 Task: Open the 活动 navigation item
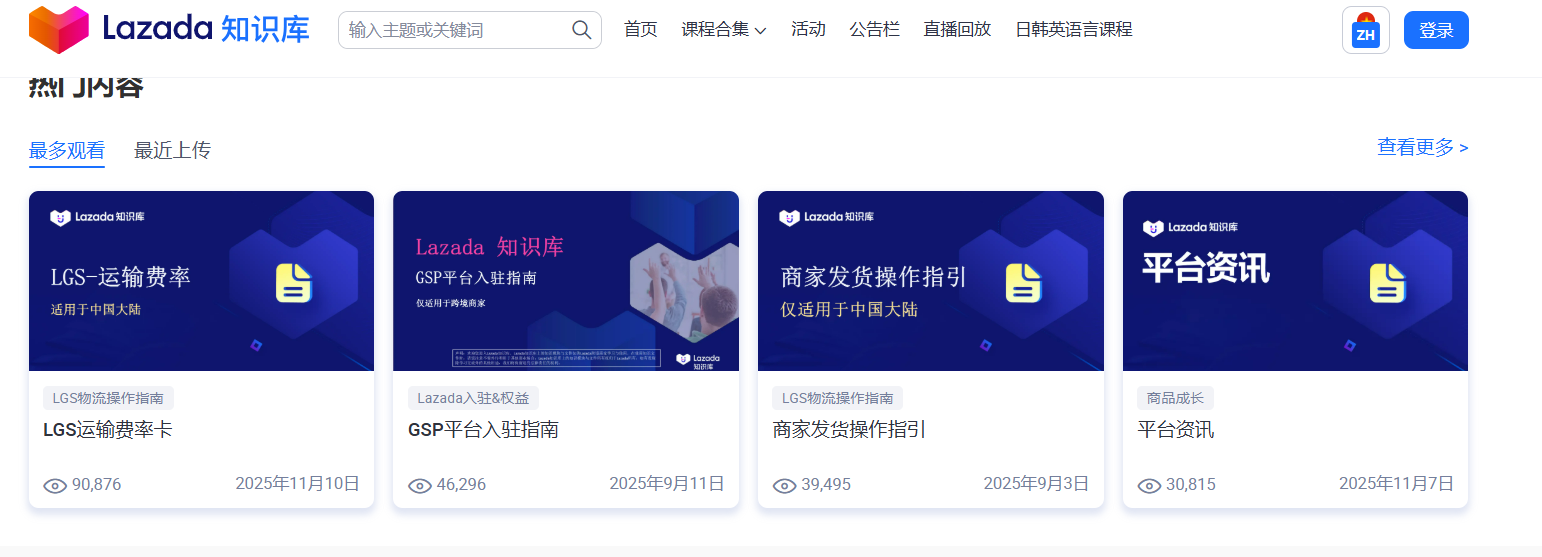[x=808, y=30]
